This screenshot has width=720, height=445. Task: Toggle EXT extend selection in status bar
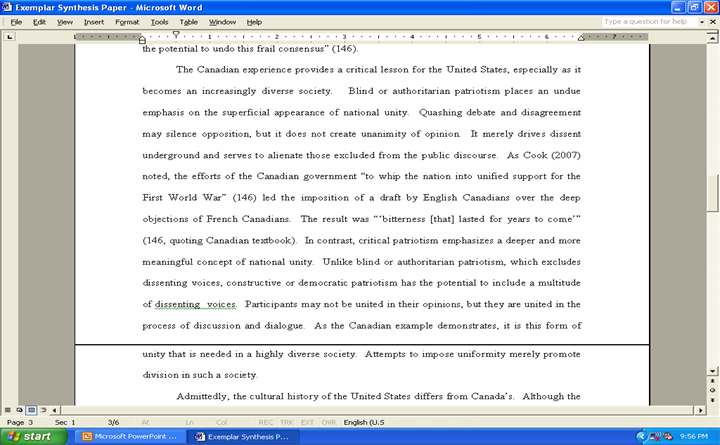[307, 422]
